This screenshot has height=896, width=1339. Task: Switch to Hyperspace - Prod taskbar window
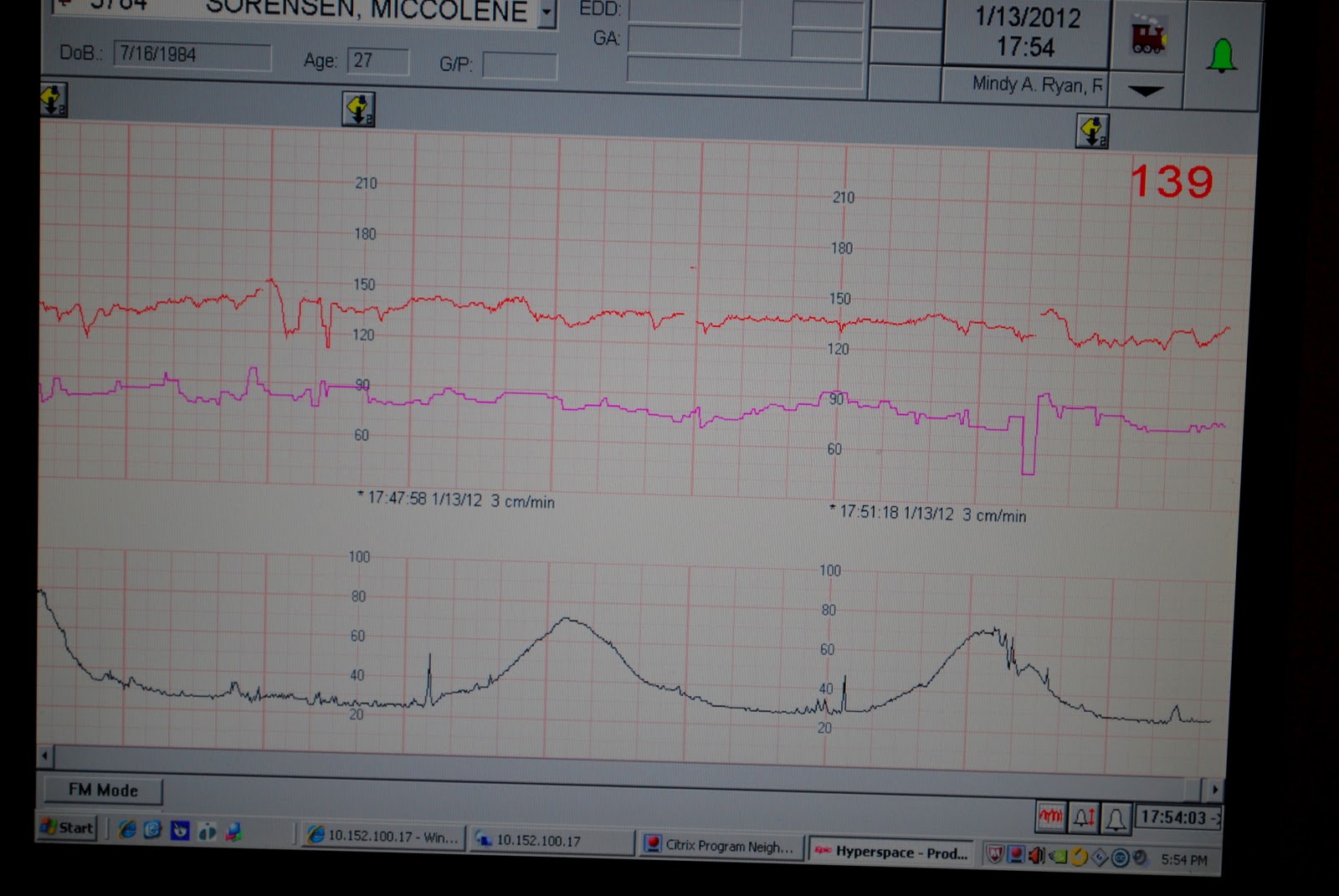(x=890, y=852)
